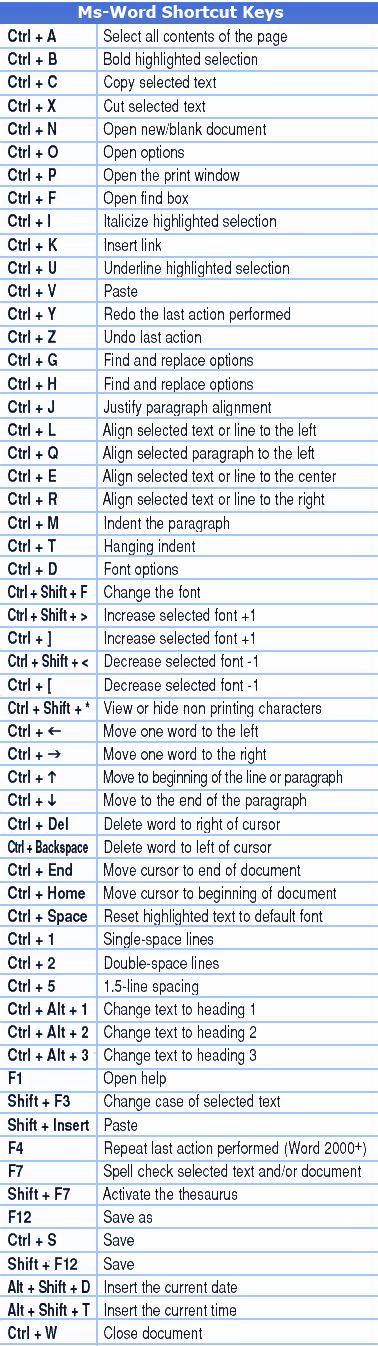Click Insert the current date description
This screenshot has height=1346, width=378.
coord(170,1287)
